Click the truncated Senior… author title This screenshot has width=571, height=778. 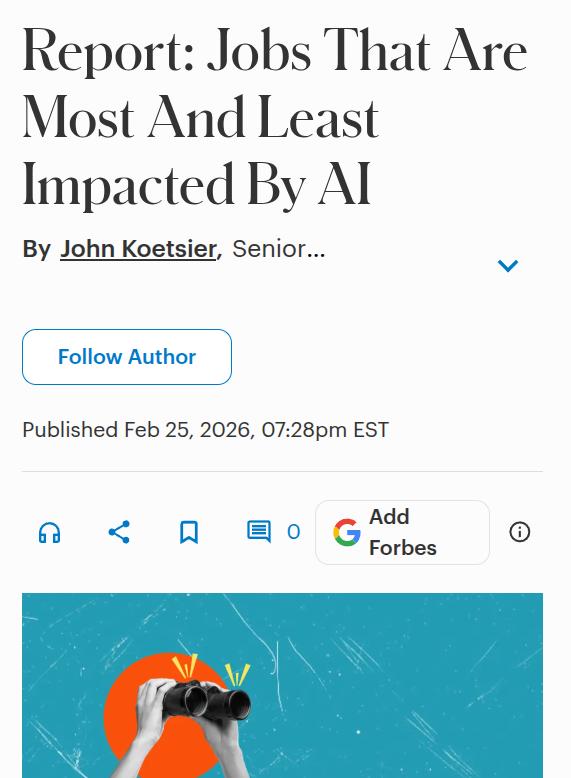click(278, 249)
